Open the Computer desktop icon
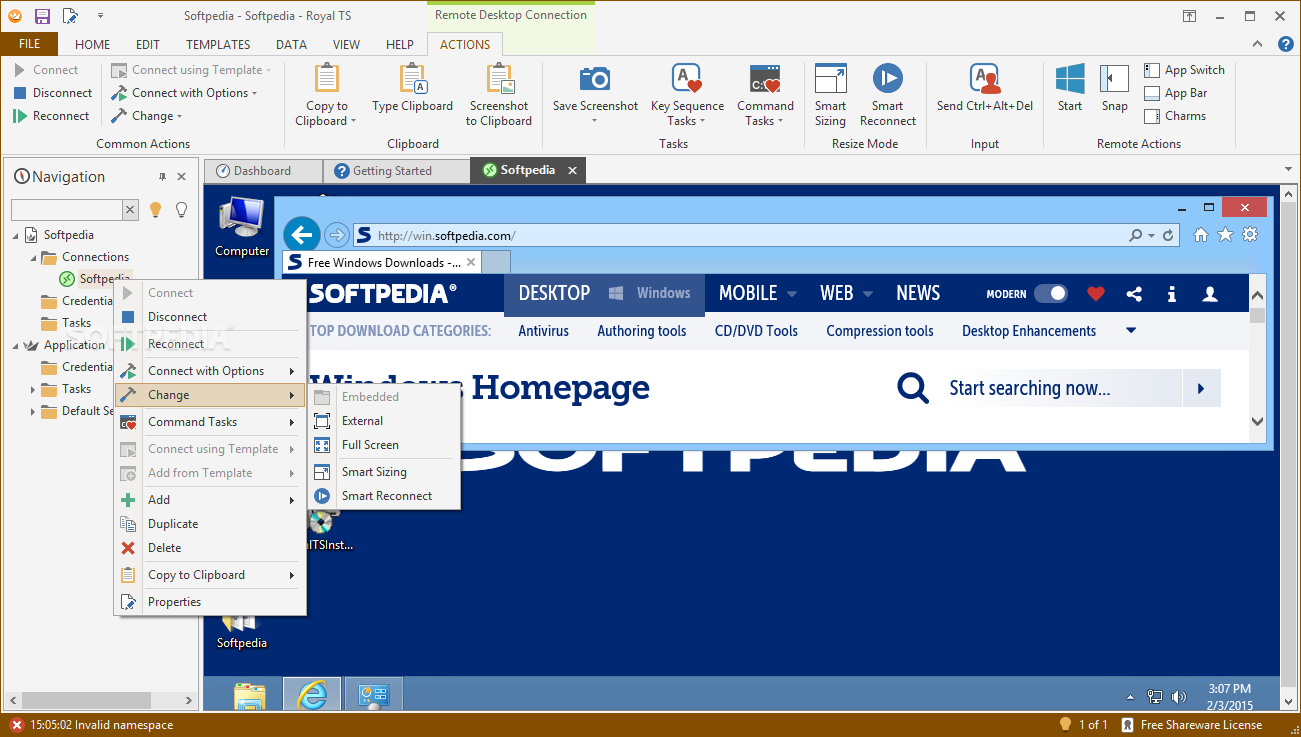1301x737 pixels. pyautogui.click(x=242, y=226)
